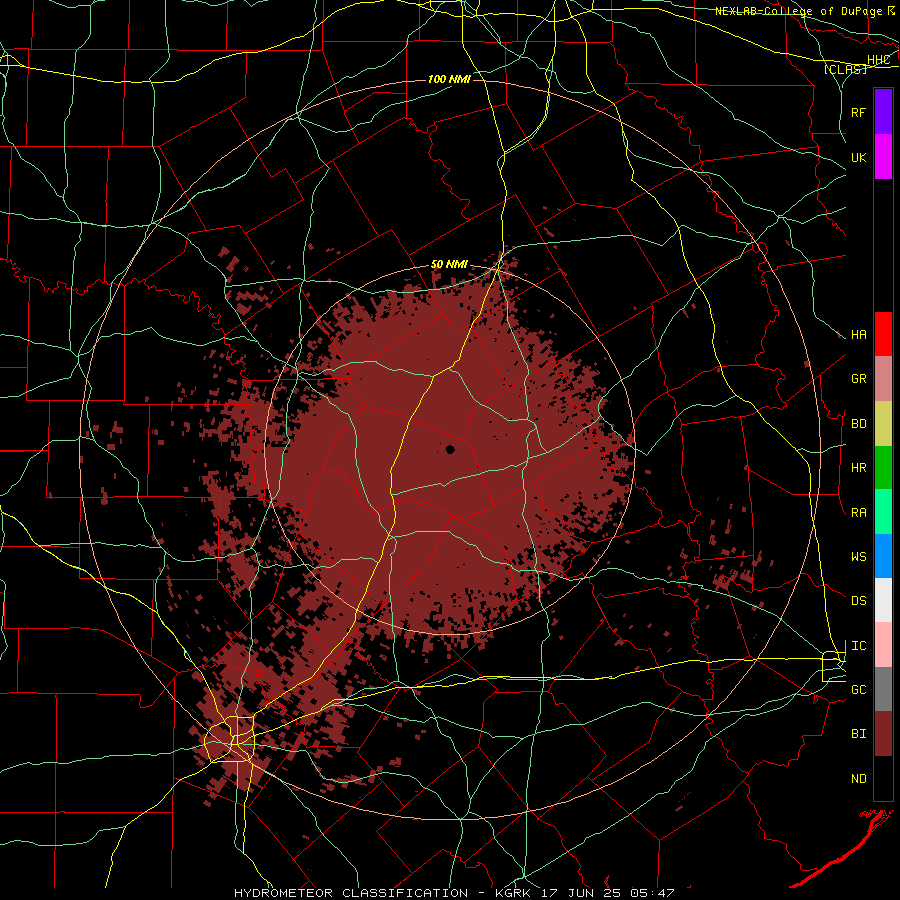Click the RF purple legend swatch
Screen dimensions: 900x900
coord(883,111)
